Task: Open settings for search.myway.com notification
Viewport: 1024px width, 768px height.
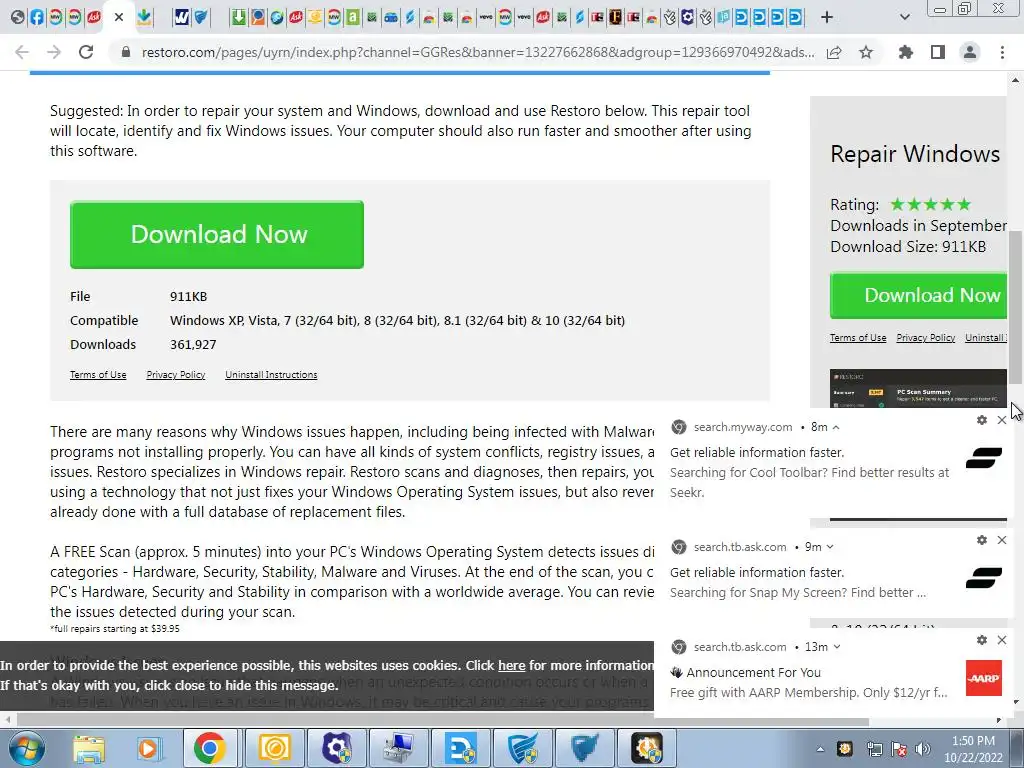Action: pos(982,420)
